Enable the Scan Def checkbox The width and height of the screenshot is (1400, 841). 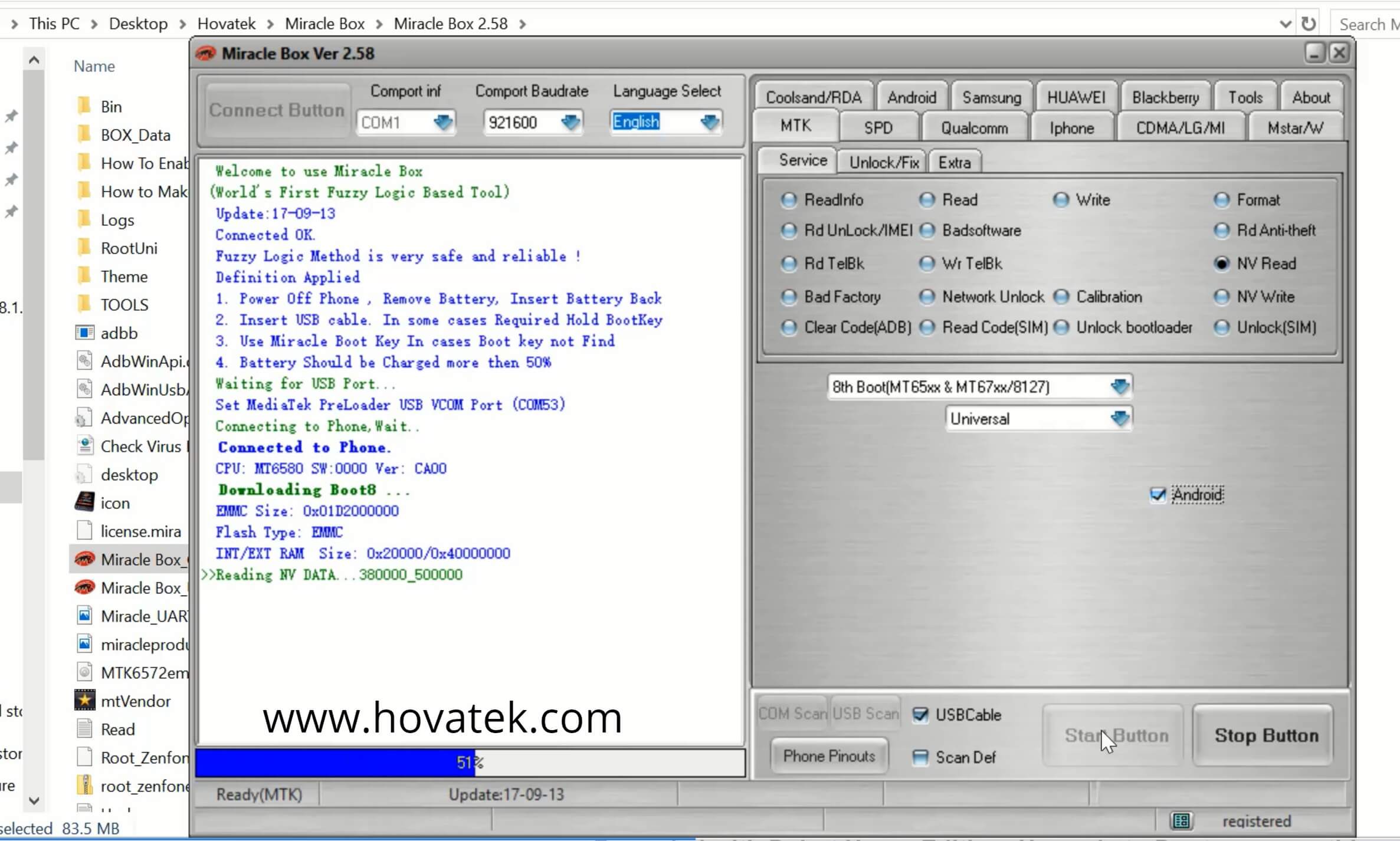tap(921, 757)
